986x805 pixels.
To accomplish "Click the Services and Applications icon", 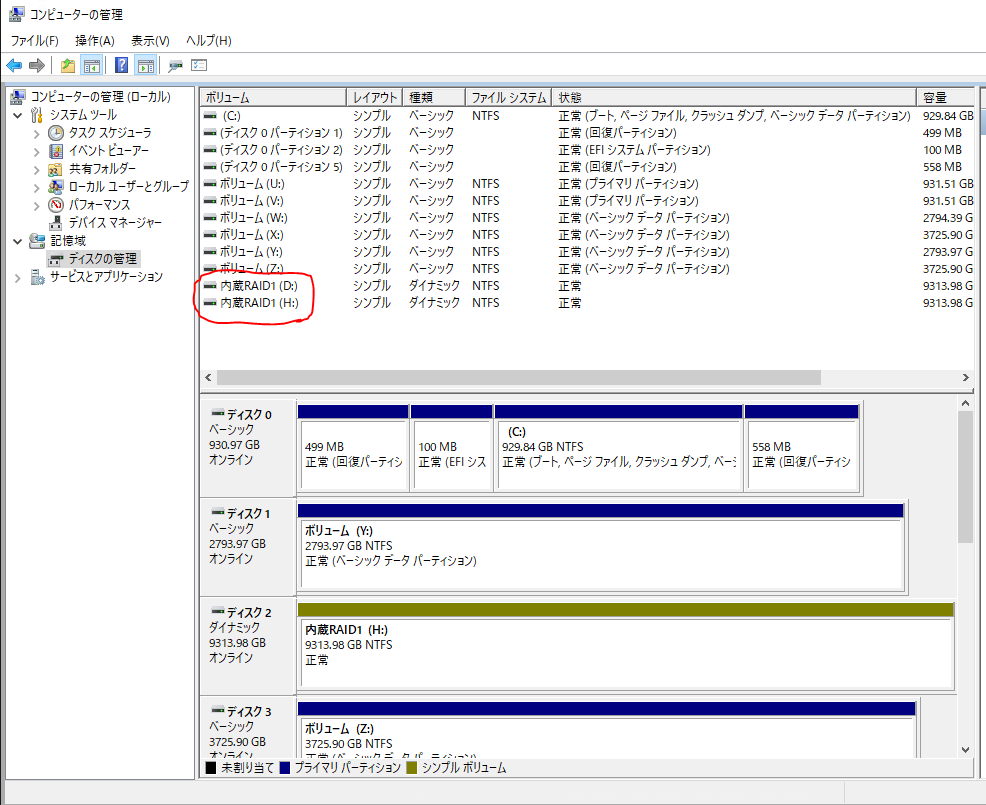I will pyautogui.click(x=37, y=277).
